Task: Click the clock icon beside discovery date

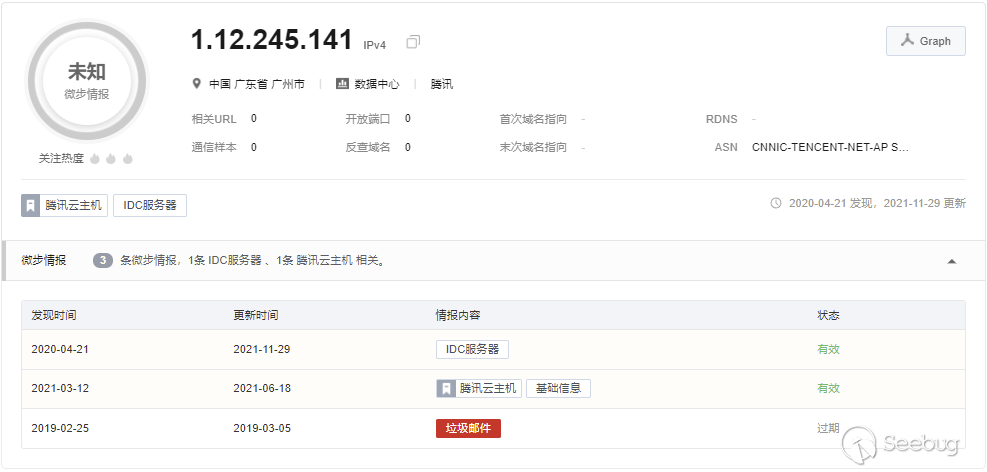Action: tap(776, 203)
